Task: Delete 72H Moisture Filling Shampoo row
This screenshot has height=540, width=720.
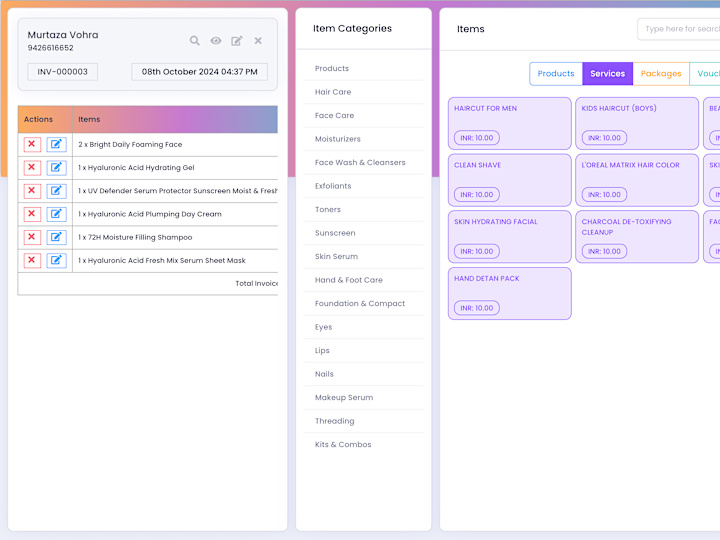Action: (32, 237)
